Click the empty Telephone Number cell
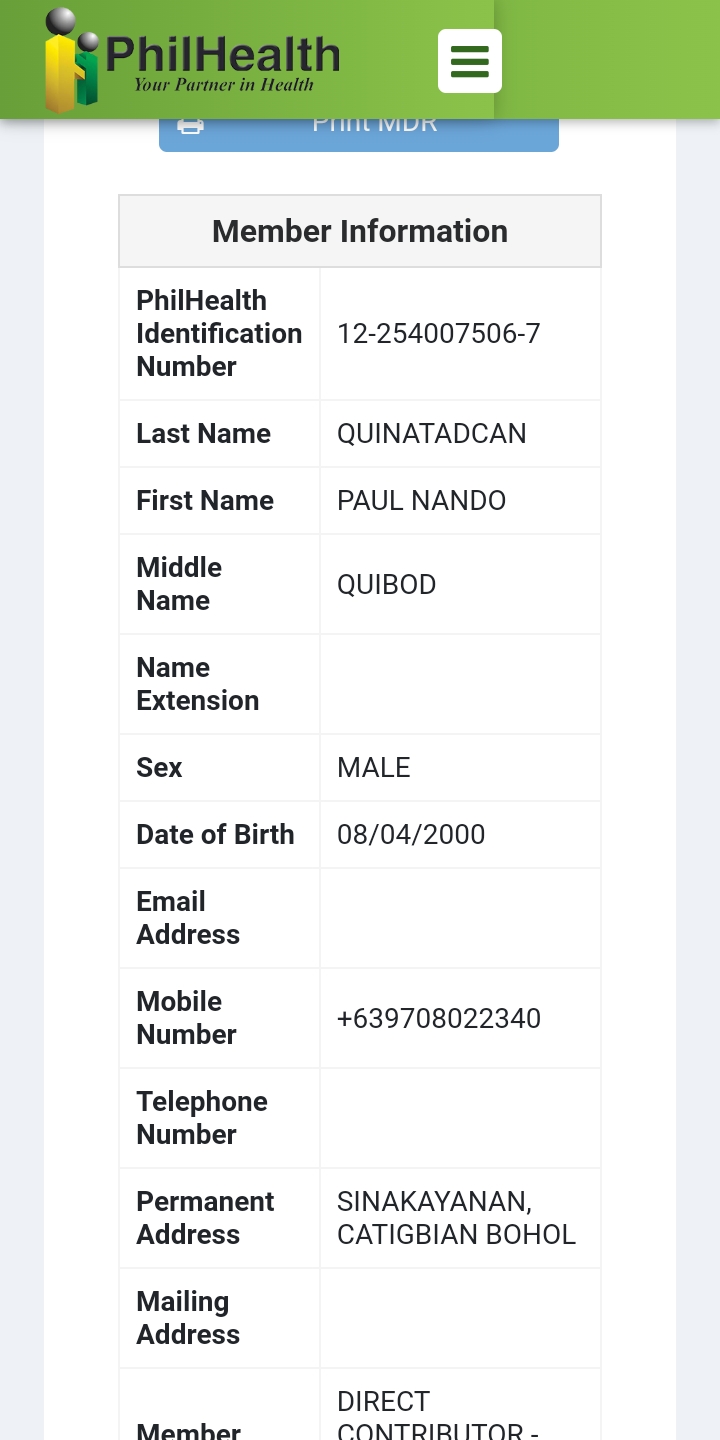Screen dimensions: 720x1440 [460, 1118]
